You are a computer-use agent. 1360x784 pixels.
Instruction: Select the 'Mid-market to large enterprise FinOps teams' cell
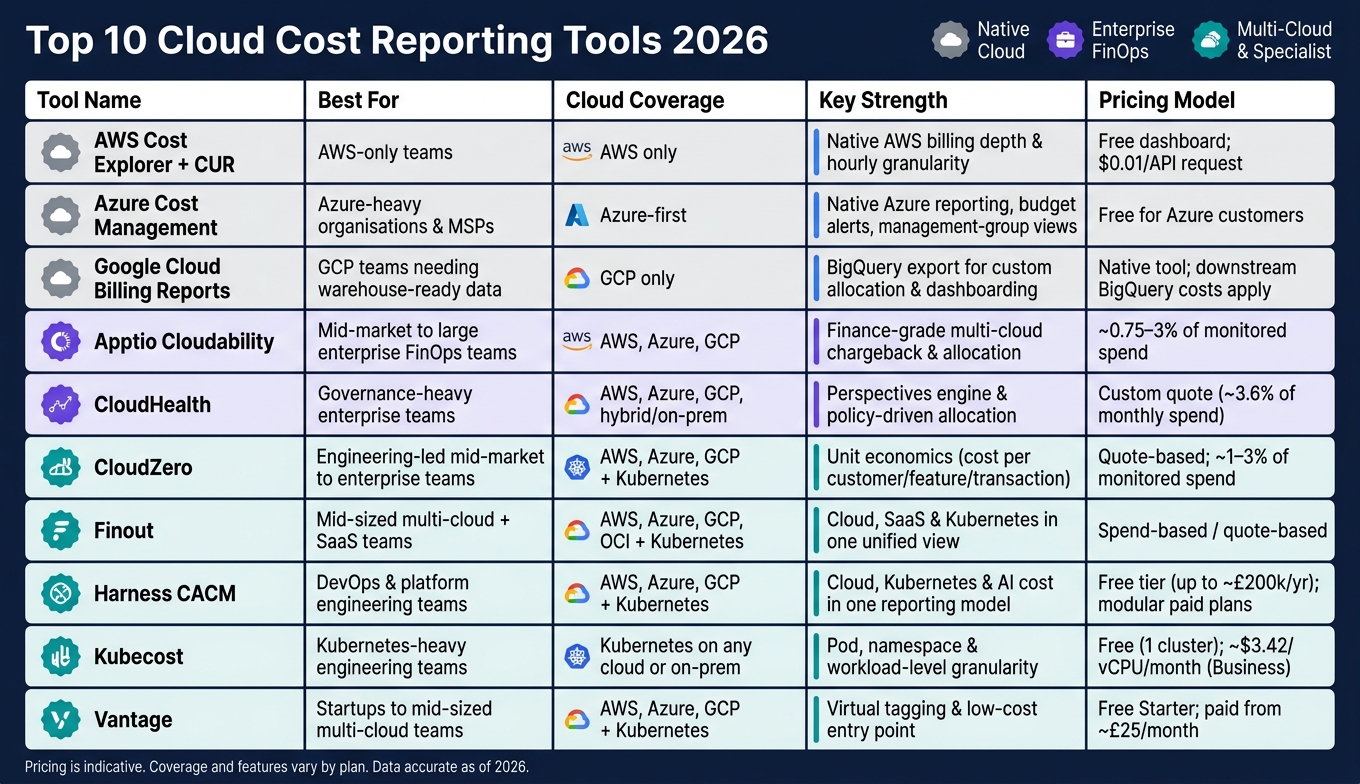pos(429,341)
